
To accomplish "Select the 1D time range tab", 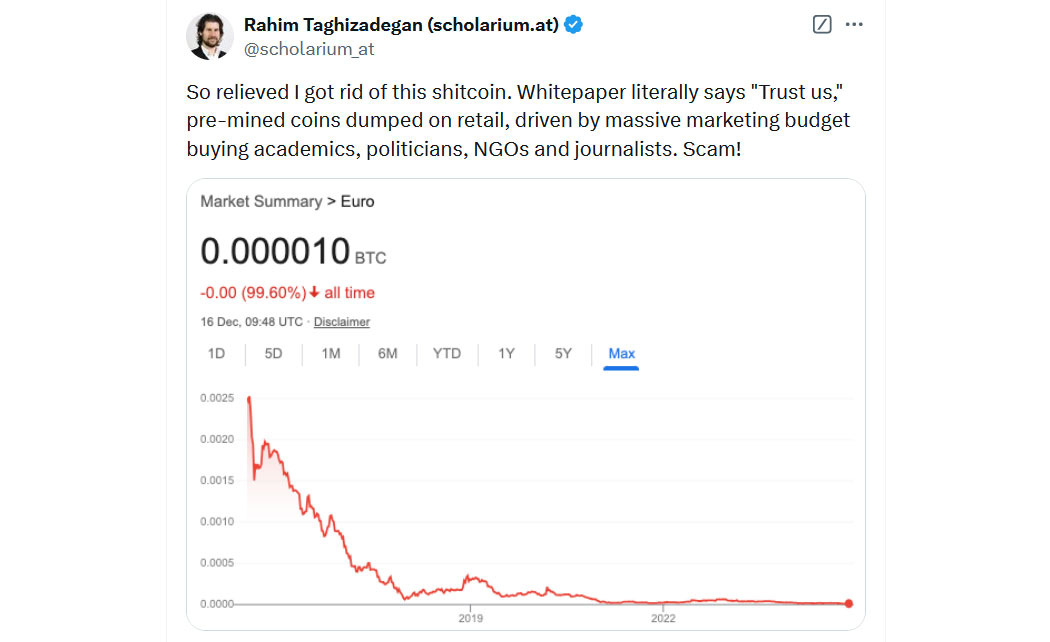I will [x=216, y=353].
